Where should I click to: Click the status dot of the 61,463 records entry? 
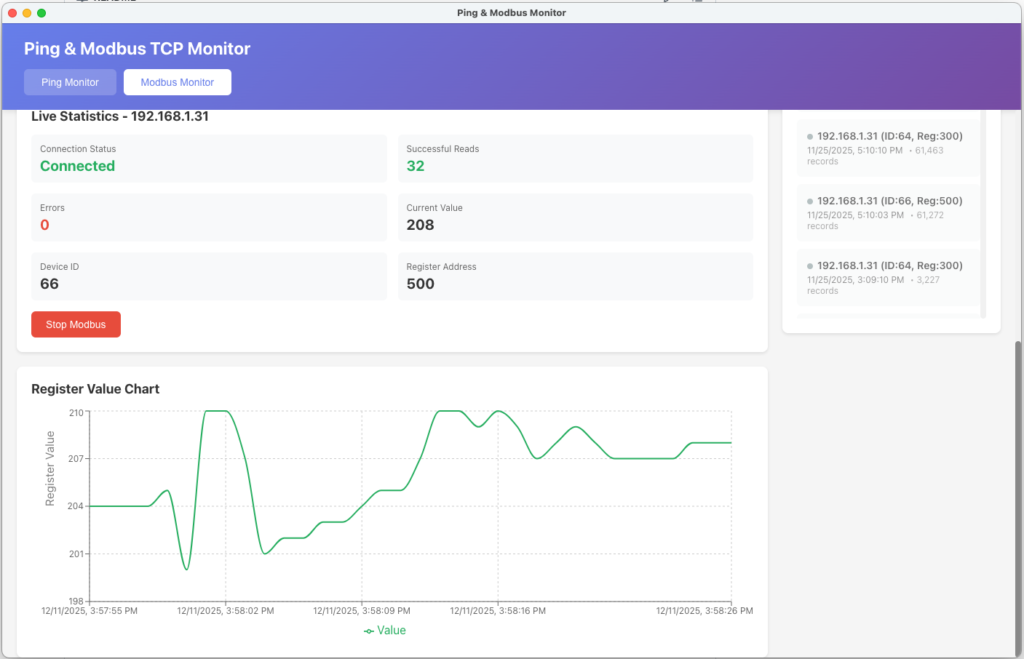point(810,136)
